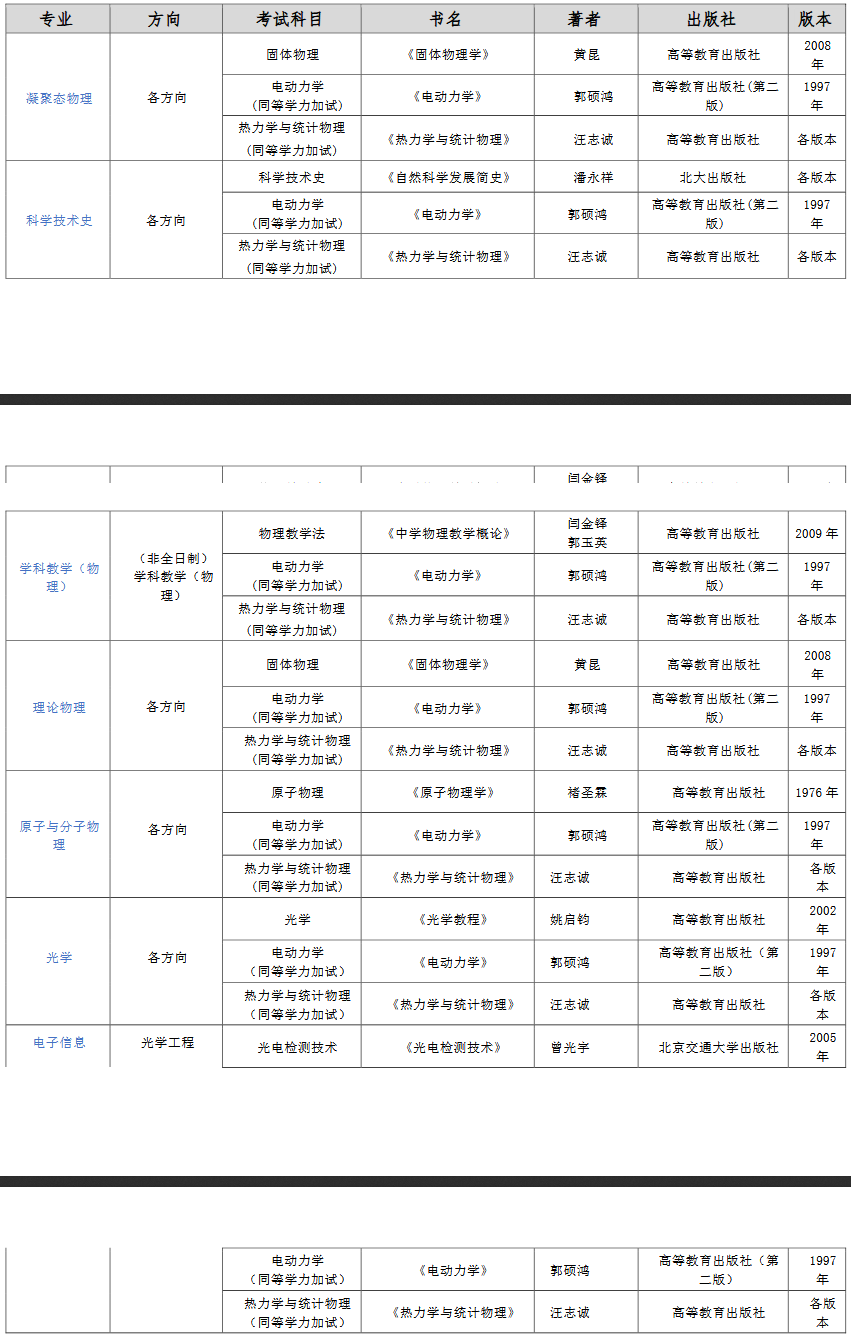Click the 方向 column header
Screen dimensions: 851x1338
click(x=165, y=19)
